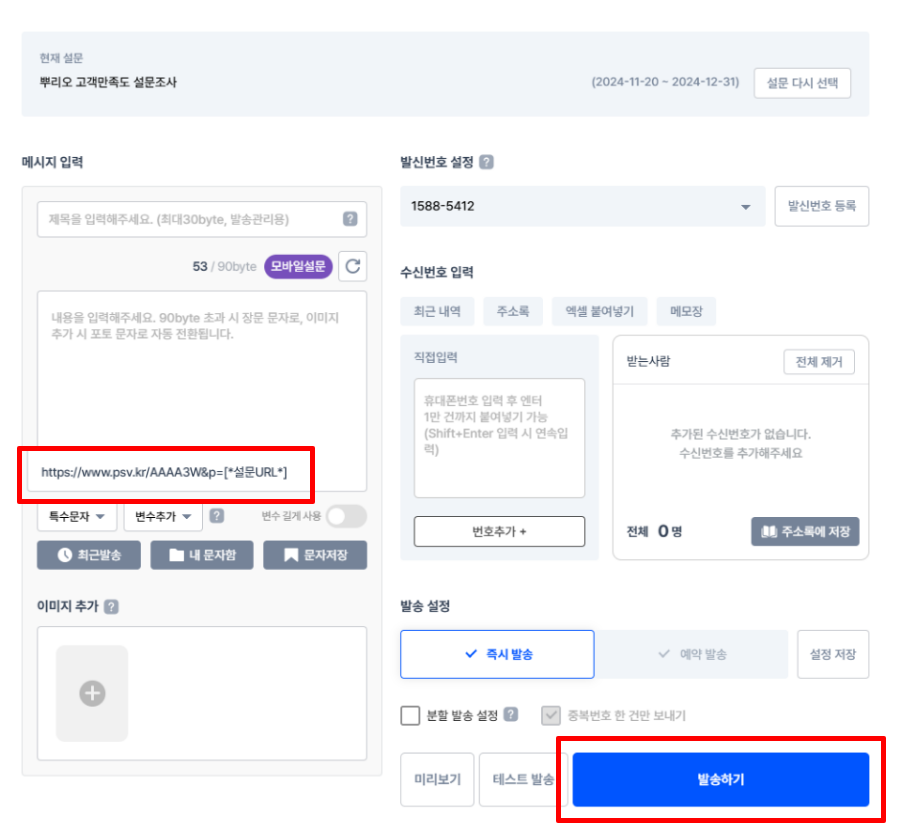Viewport: 900px width, 832px height.
Task: Click 미리보기 button
Action: click(x=437, y=779)
